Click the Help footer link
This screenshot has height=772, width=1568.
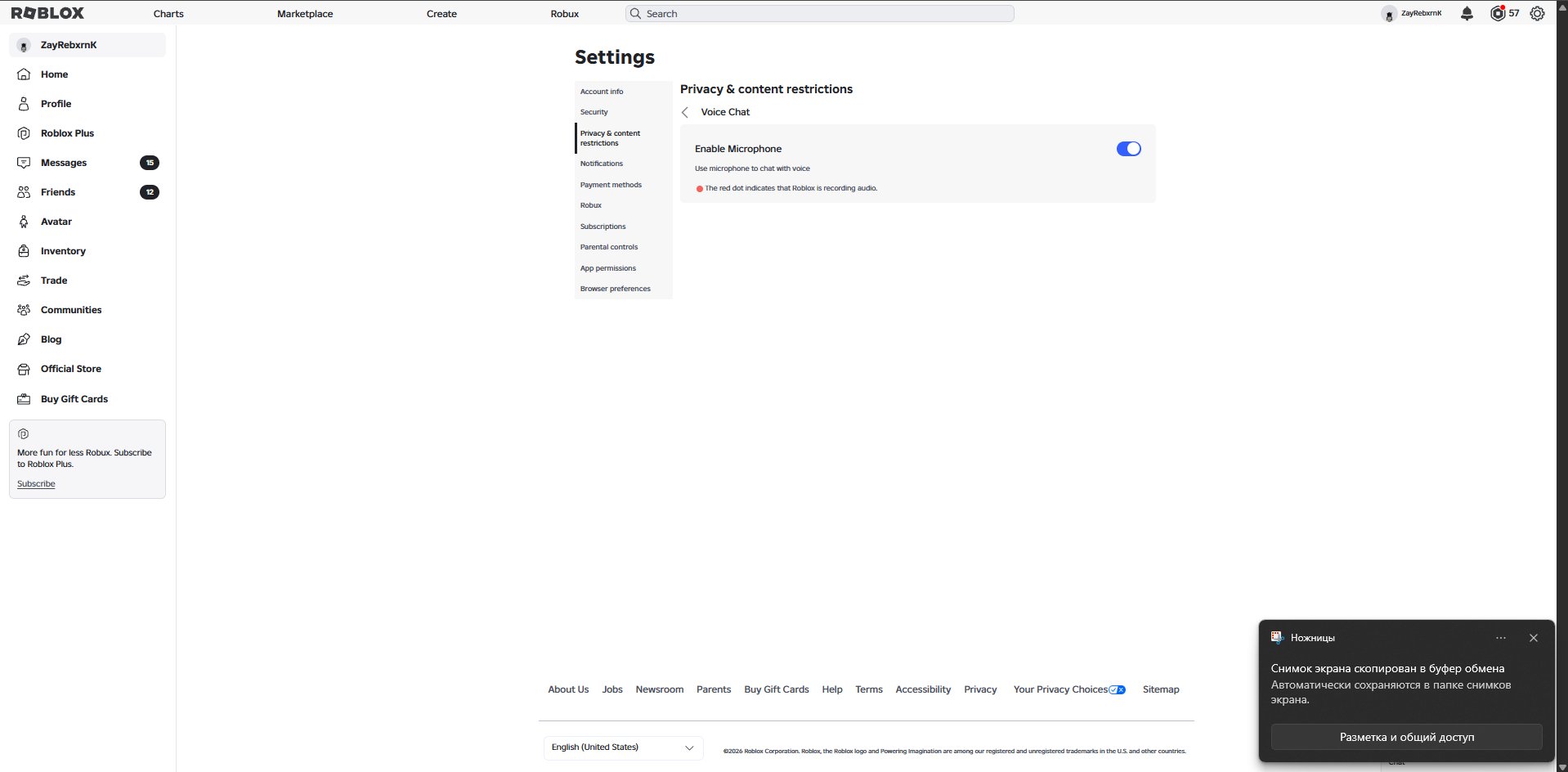pos(832,689)
